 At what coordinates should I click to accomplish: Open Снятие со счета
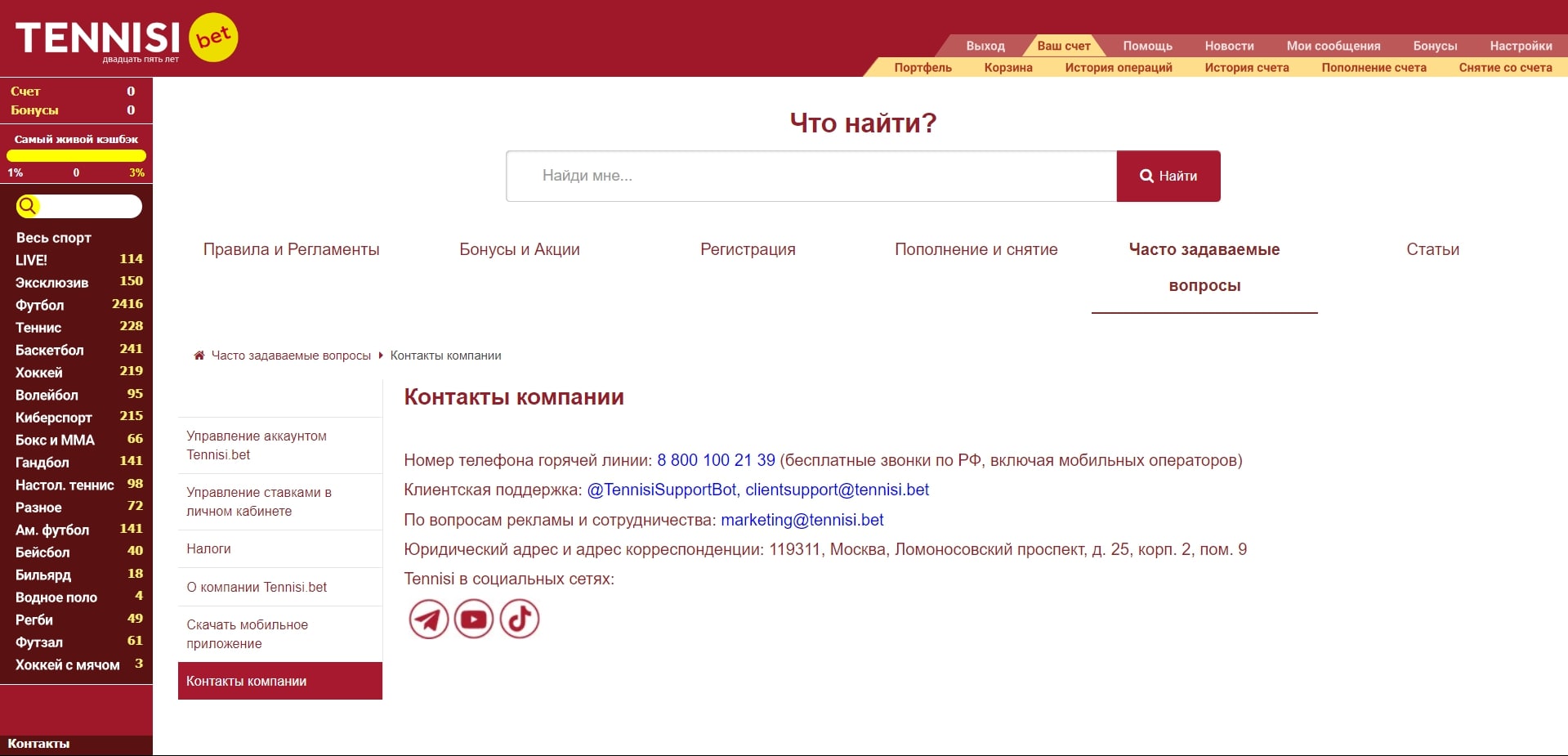(x=1506, y=67)
